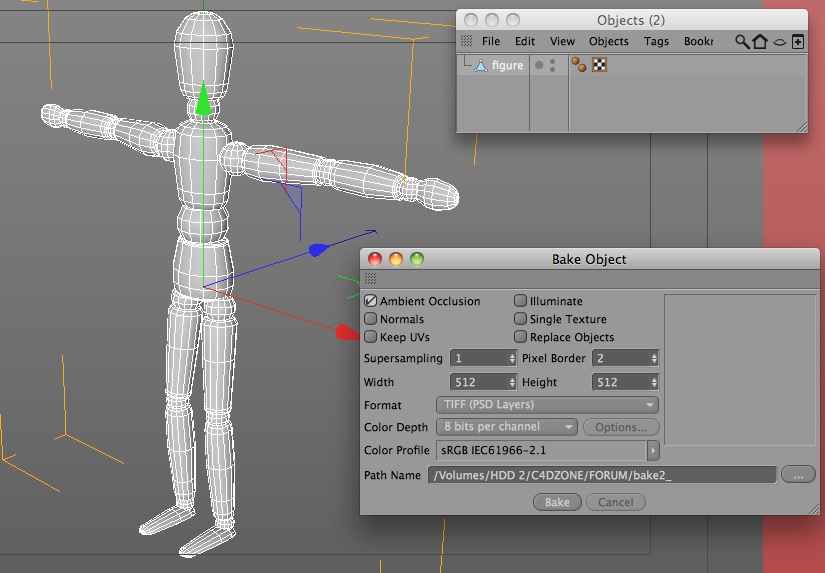825x573 pixels.
Task: Open the Objects menu in Objects panel
Action: [609, 42]
